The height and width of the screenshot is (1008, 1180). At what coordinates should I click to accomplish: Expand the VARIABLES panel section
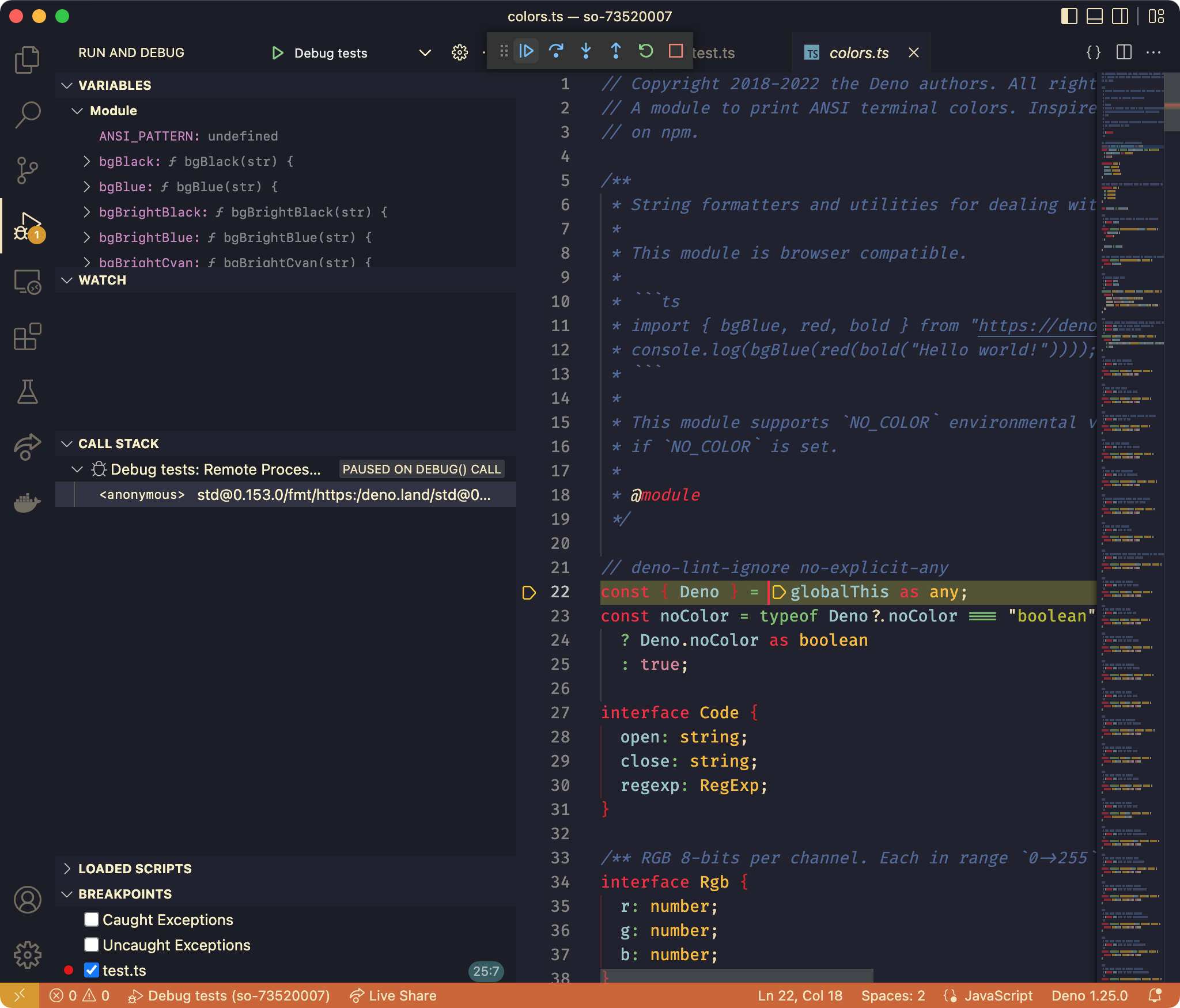113,86
